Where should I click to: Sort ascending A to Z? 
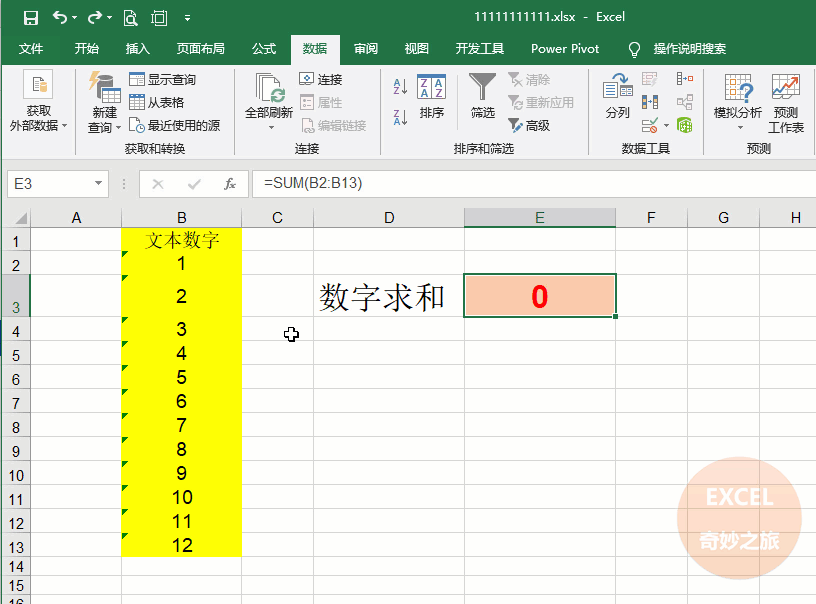tap(400, 86)
